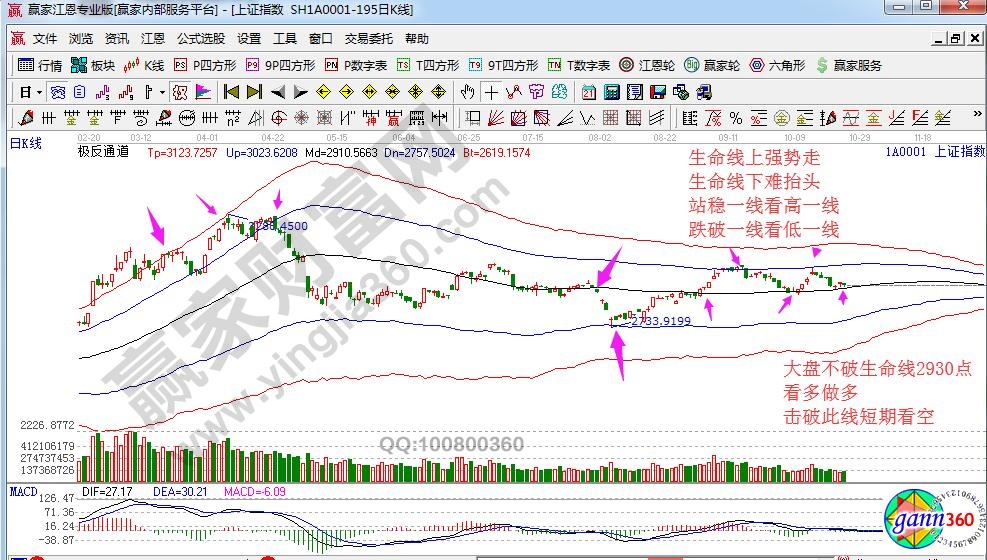Click the calendar icon in toolbar
Image resolution: width=987 pixels, height=560 pixels.
tap(588, 92)
